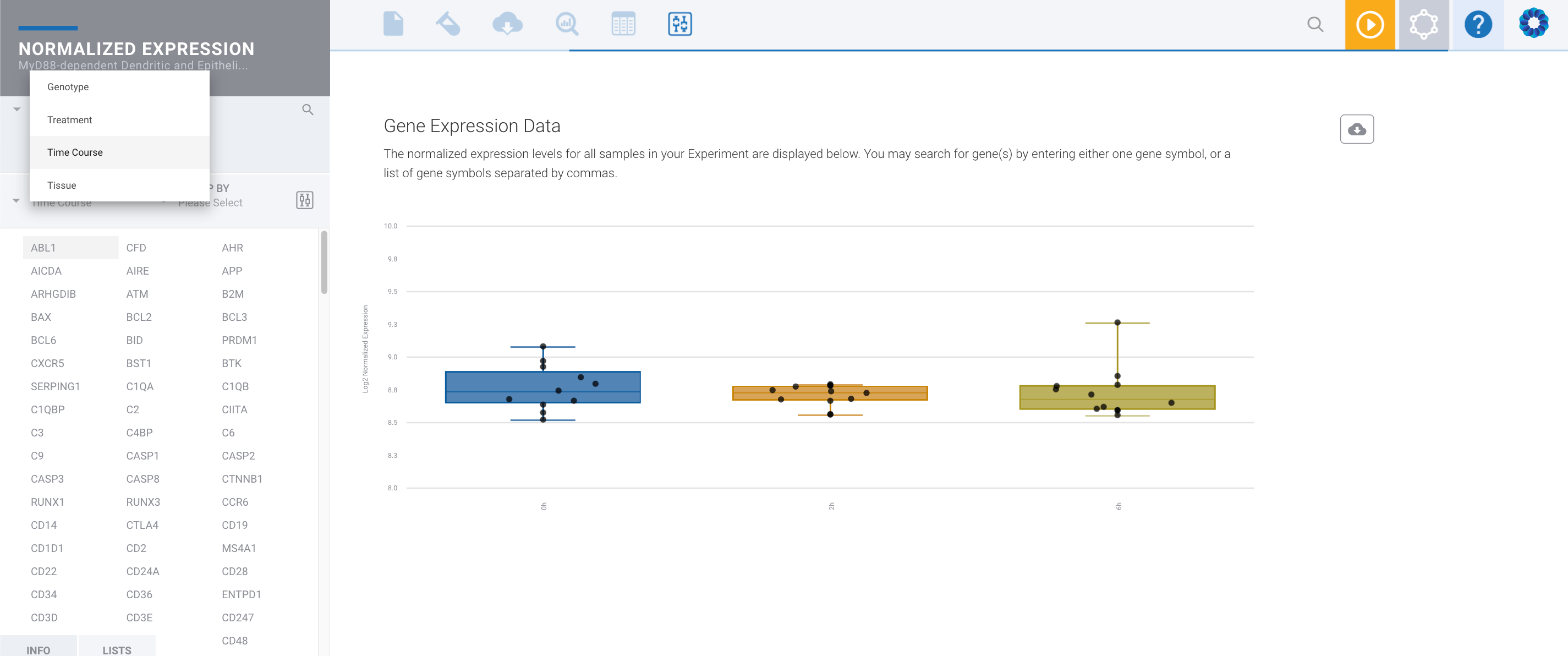Click the gene list vertical scrollbar
1568x656 pixels.
coord(325,263)
